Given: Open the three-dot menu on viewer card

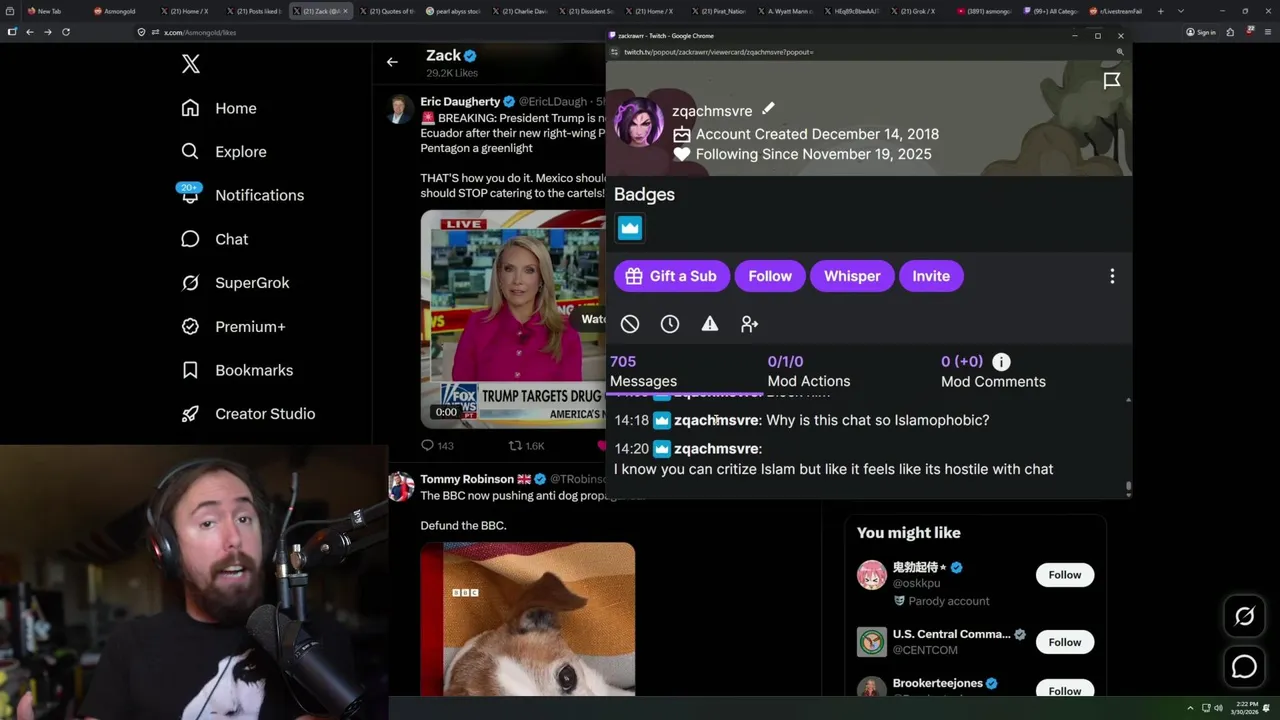Looking at the screenshot, I should [1112, 276].
